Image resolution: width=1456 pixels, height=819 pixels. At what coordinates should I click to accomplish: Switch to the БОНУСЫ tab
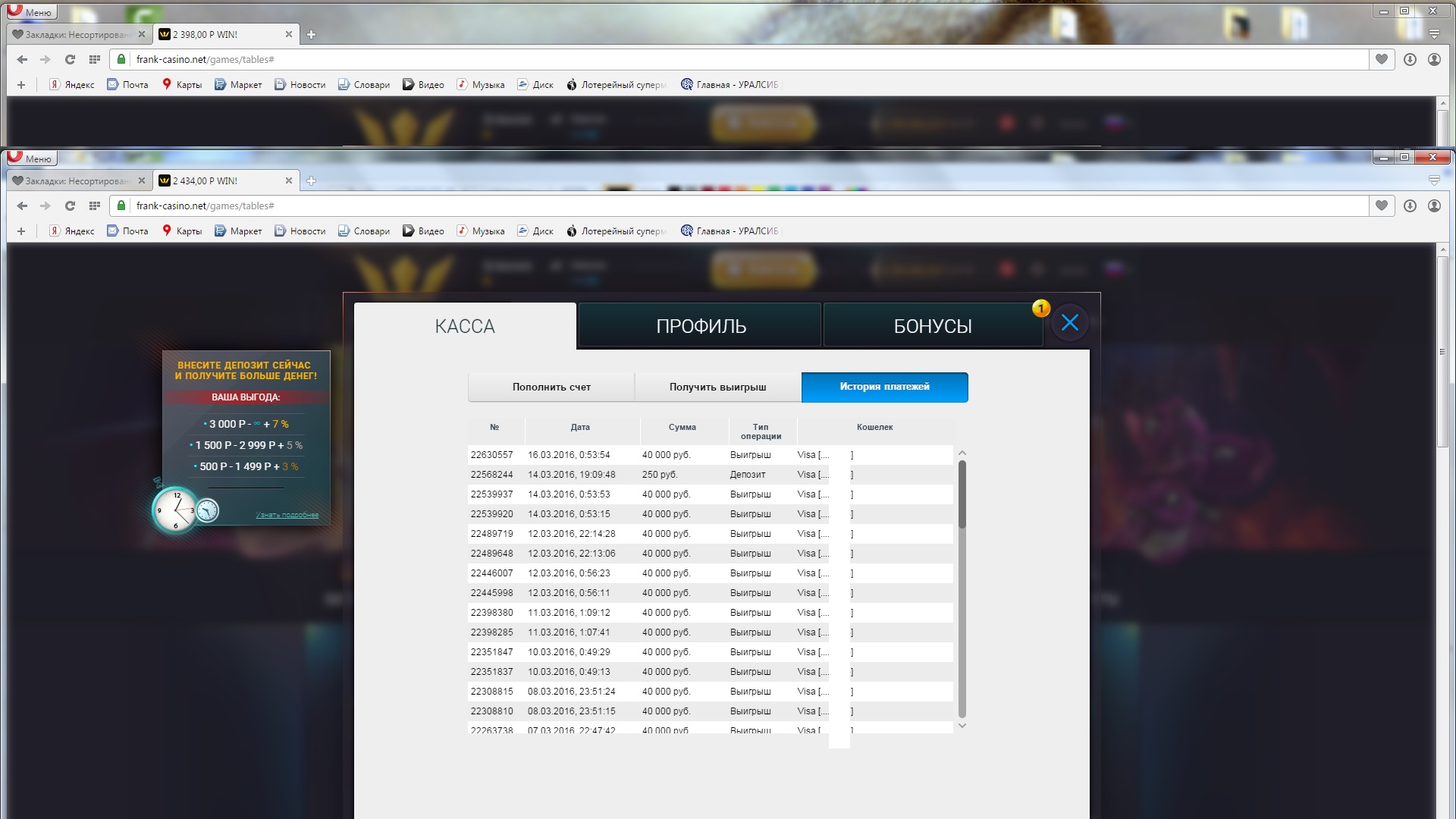[x=933, y=326]
